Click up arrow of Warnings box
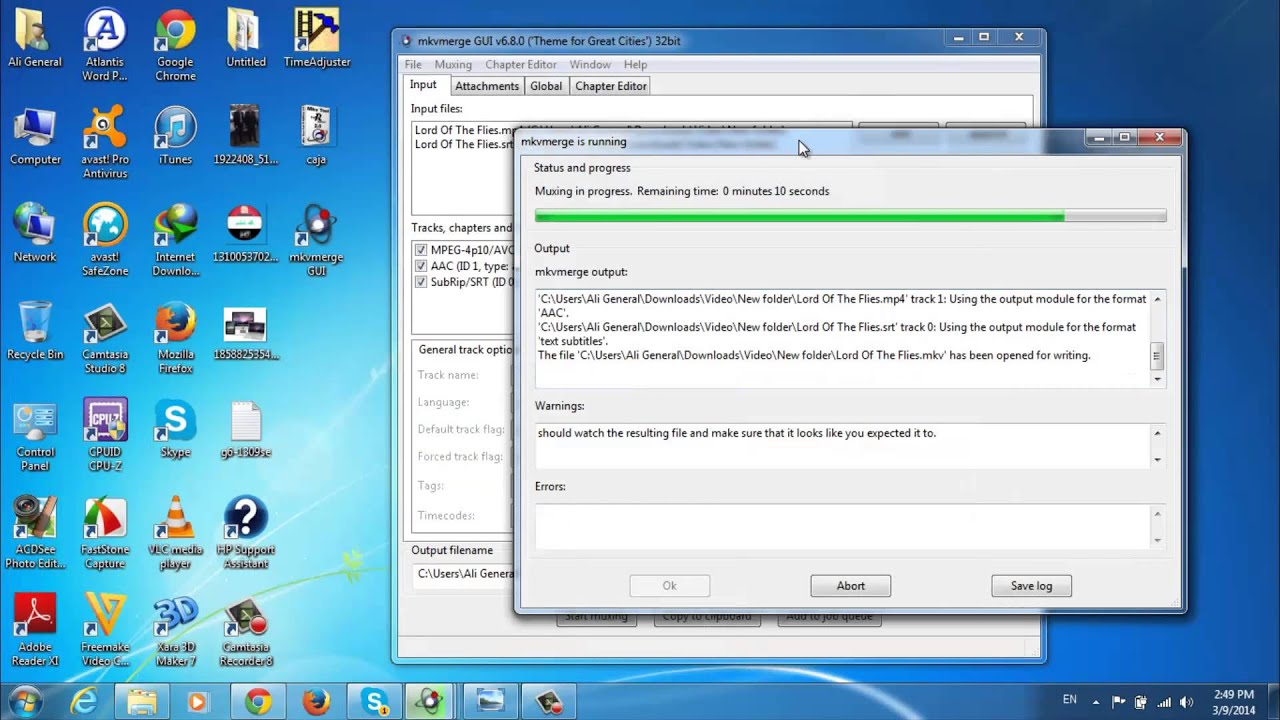 tap(1157, 433)
